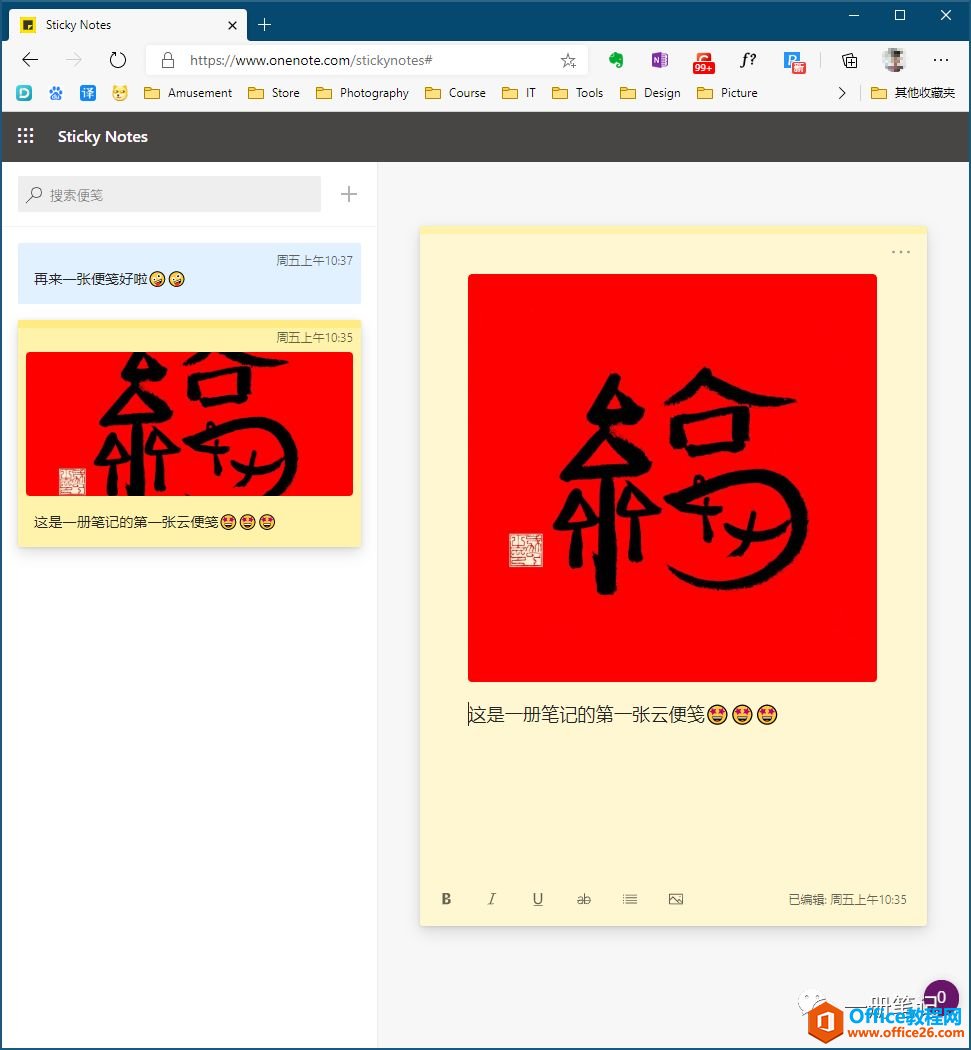Image resolution: width=971 pixels, height=1050 pixels.
Task: Insert an image into the note
Action: [676, 899]
